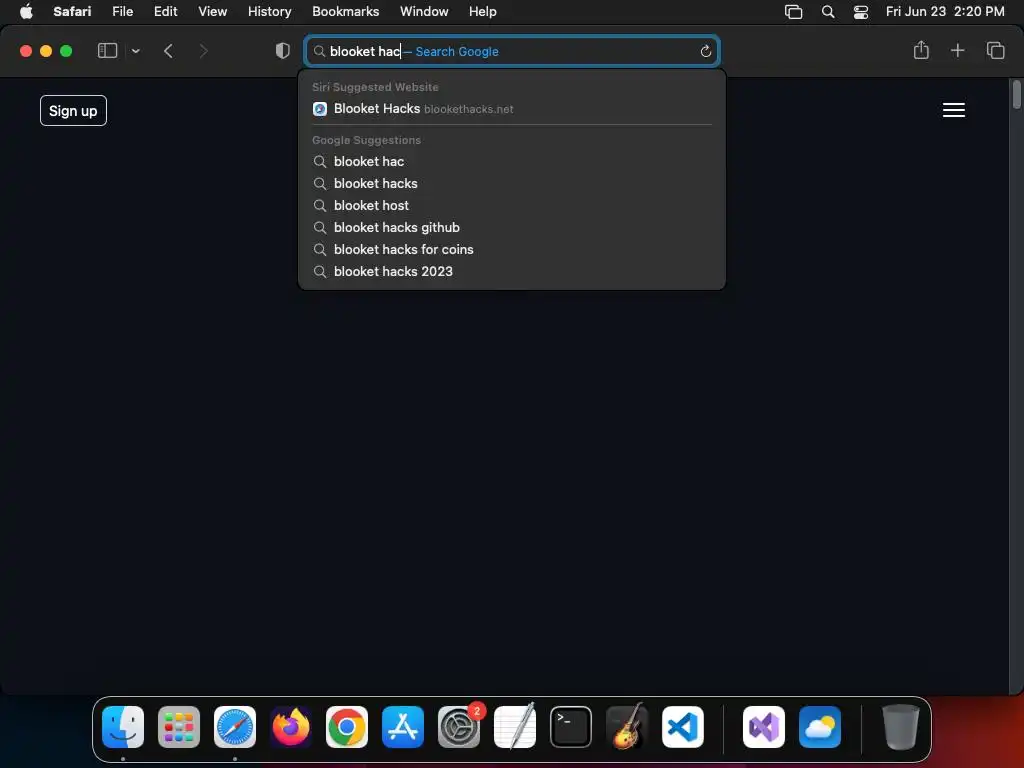
Task: Choose 'blooket hacks 2023' suggestion
Action: pos(512,272)
